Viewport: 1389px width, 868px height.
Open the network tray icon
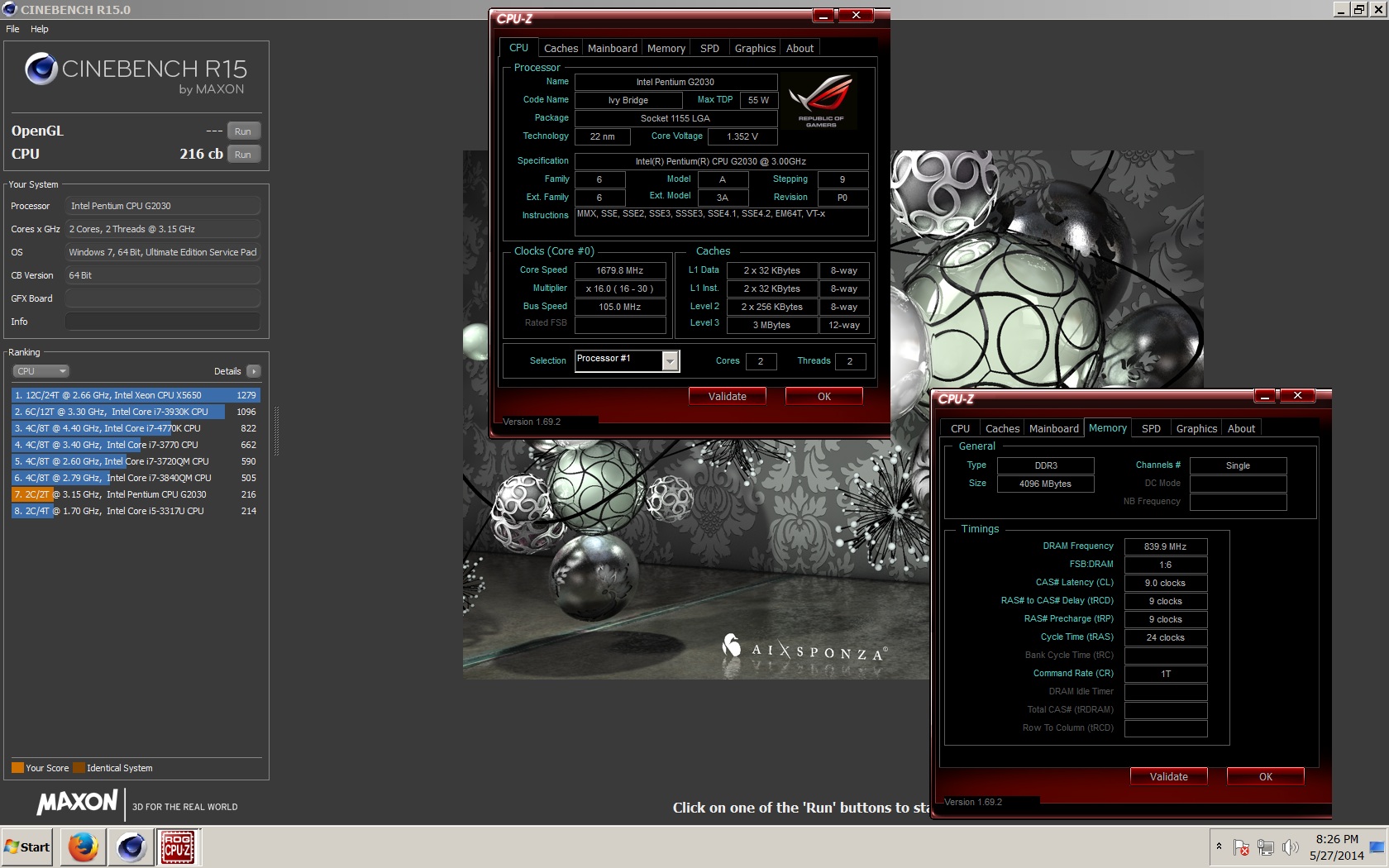(1266, 847)
